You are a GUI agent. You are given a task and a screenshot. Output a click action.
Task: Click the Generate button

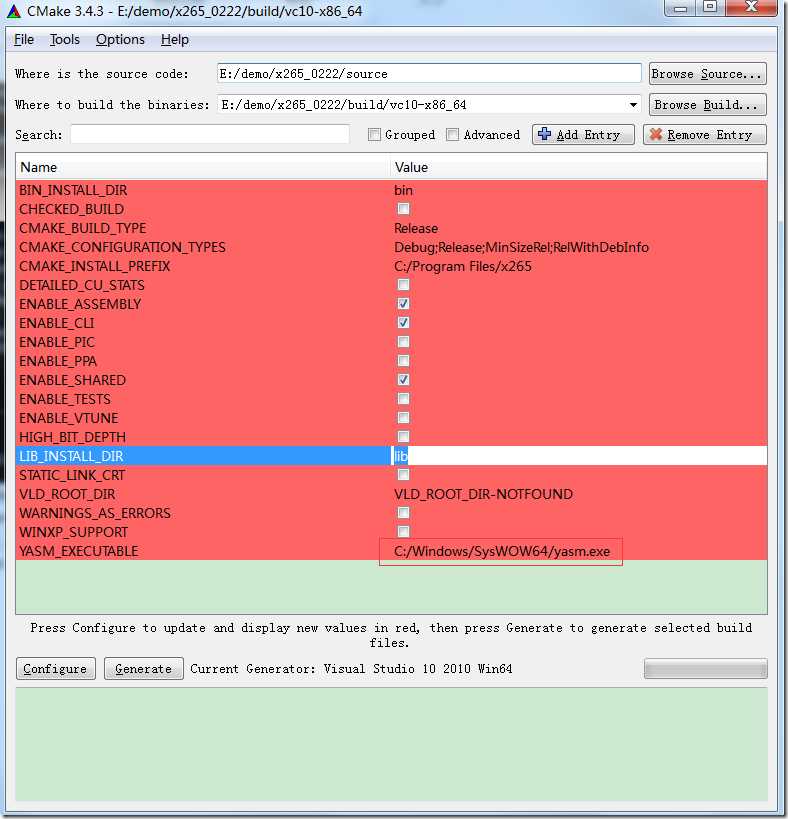pos(144,669)
